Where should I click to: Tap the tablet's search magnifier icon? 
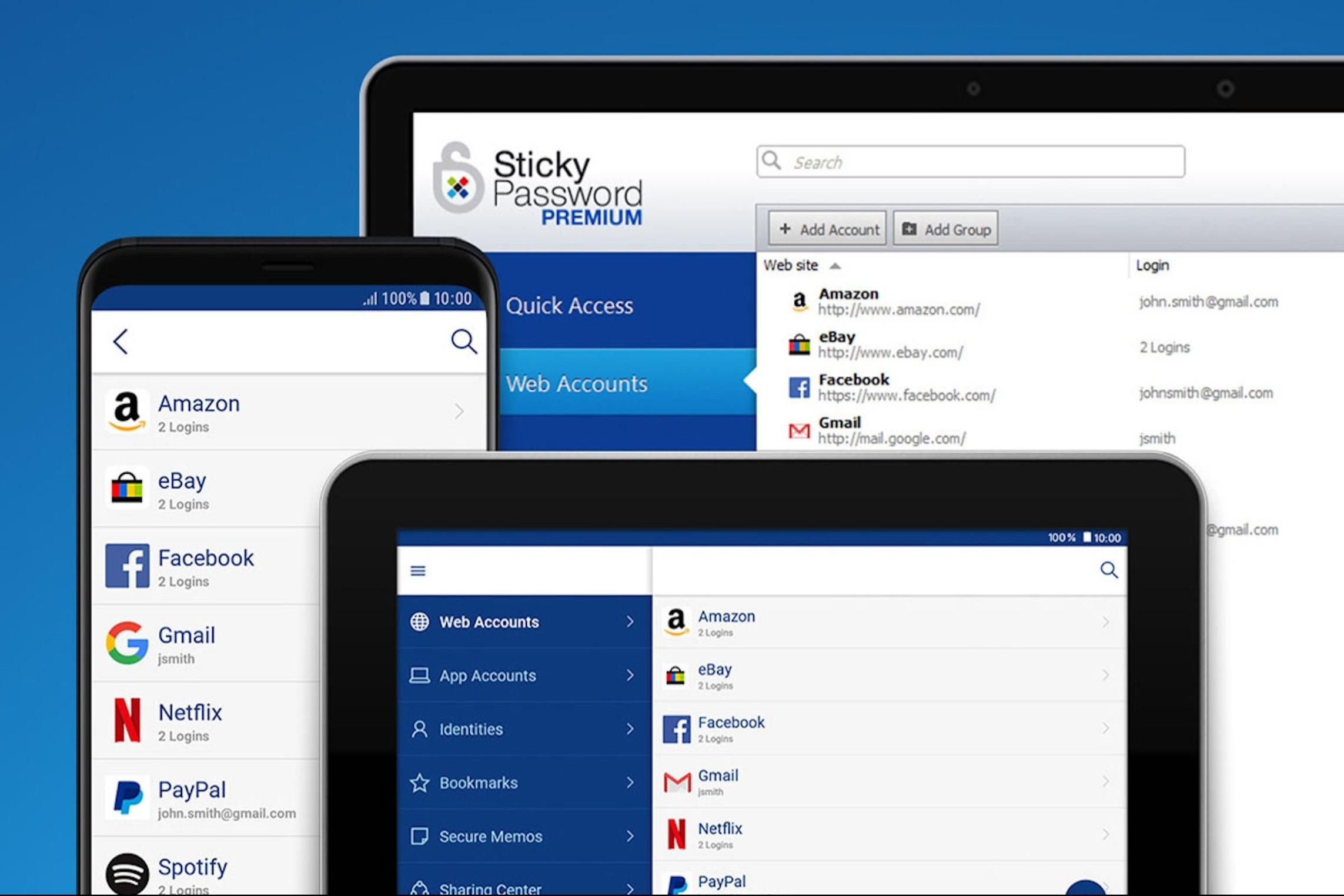pos(1108,570)
